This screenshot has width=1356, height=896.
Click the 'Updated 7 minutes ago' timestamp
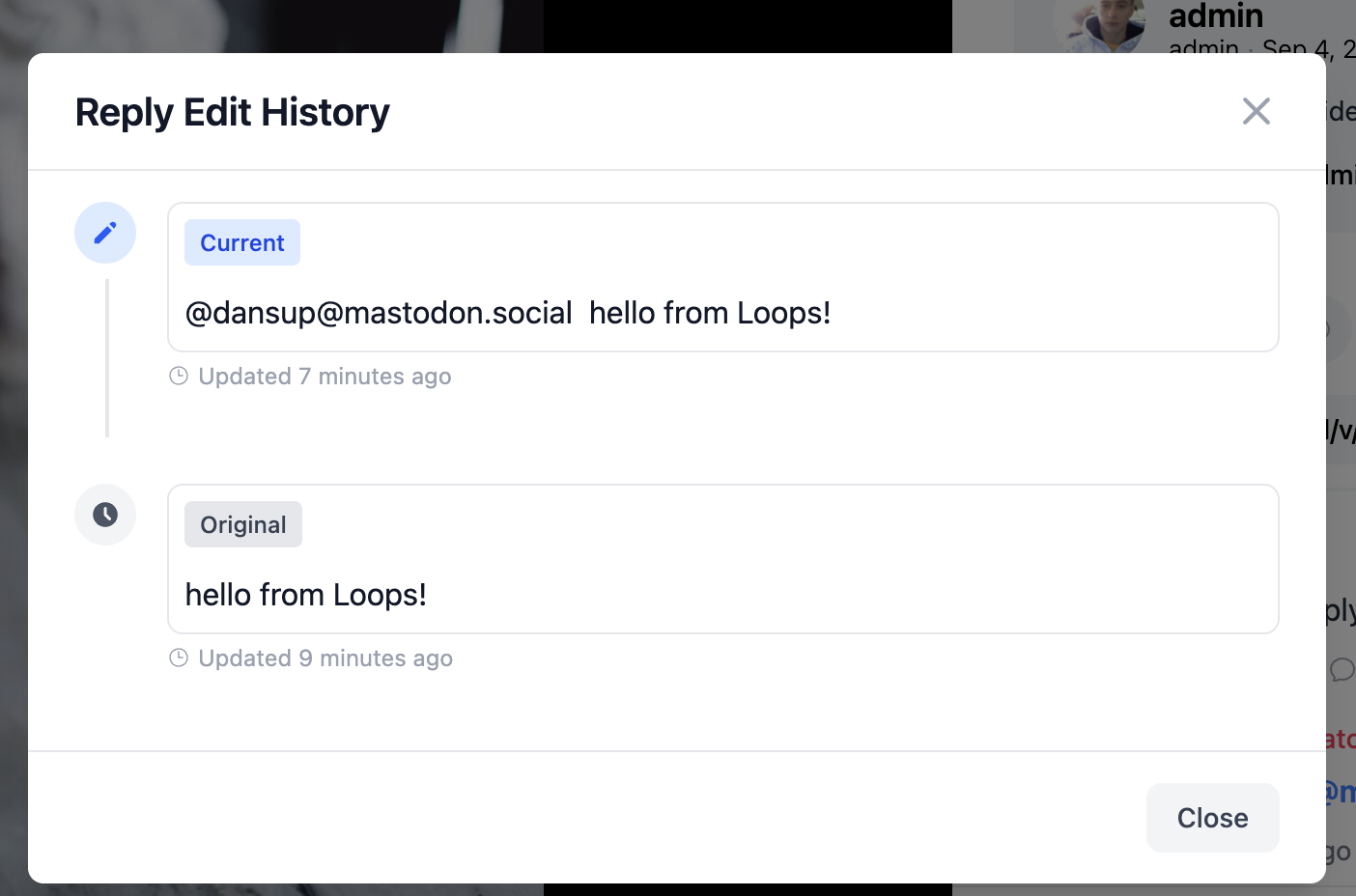[325, 377]
